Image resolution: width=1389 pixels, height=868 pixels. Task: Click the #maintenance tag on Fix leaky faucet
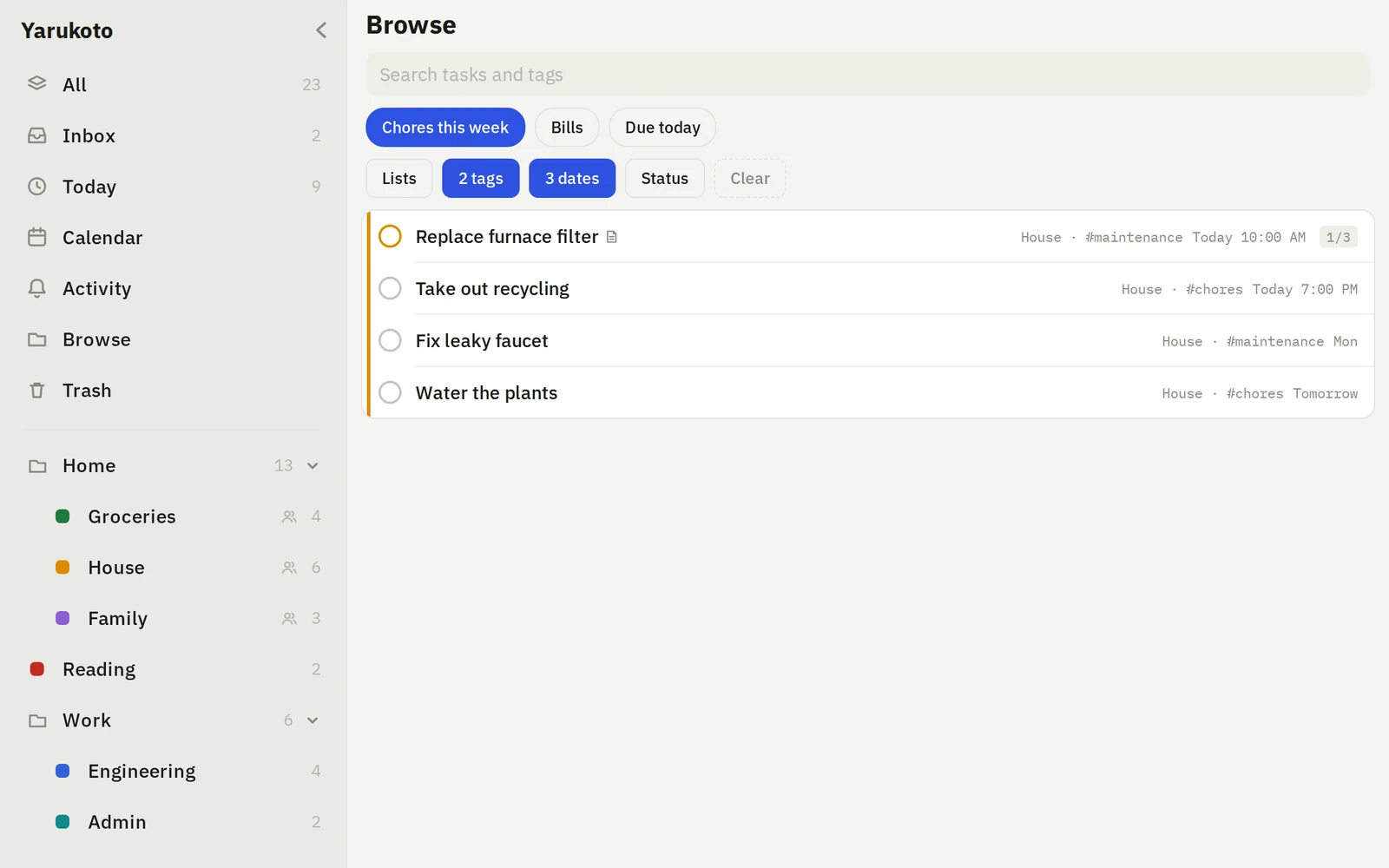click(1275, 341)
